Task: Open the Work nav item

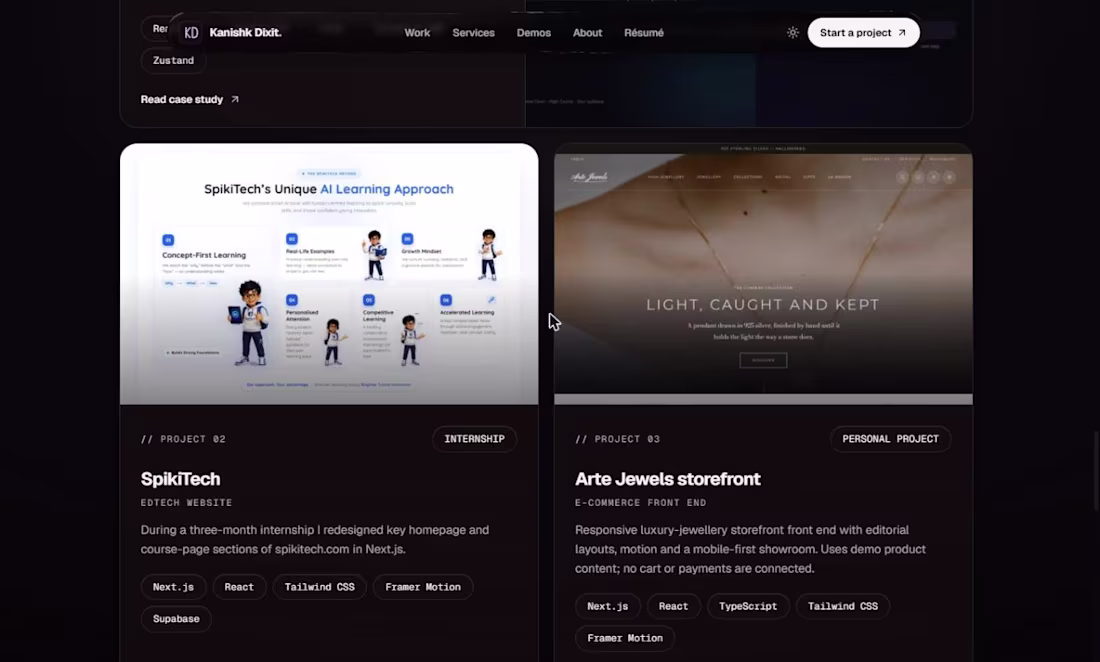Action: pyautogui.click(x=417, y=32)
